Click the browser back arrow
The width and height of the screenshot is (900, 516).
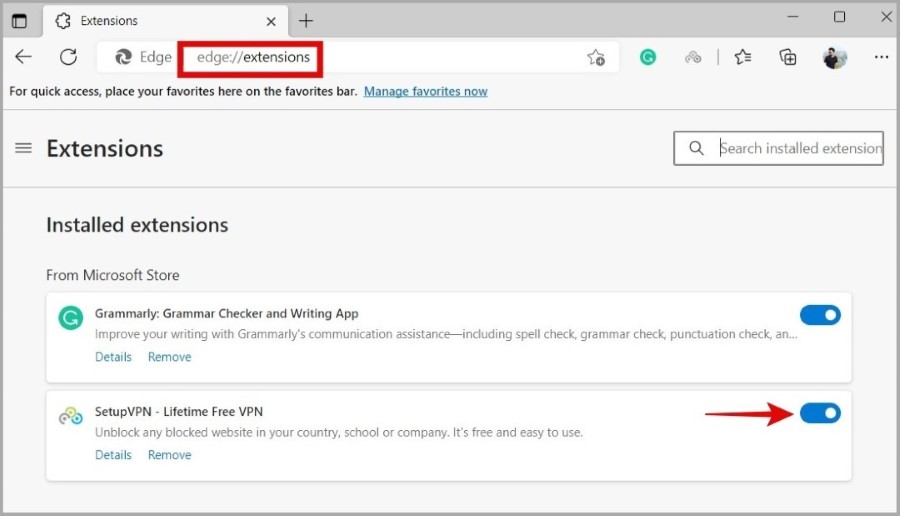[x=24, y=57]
